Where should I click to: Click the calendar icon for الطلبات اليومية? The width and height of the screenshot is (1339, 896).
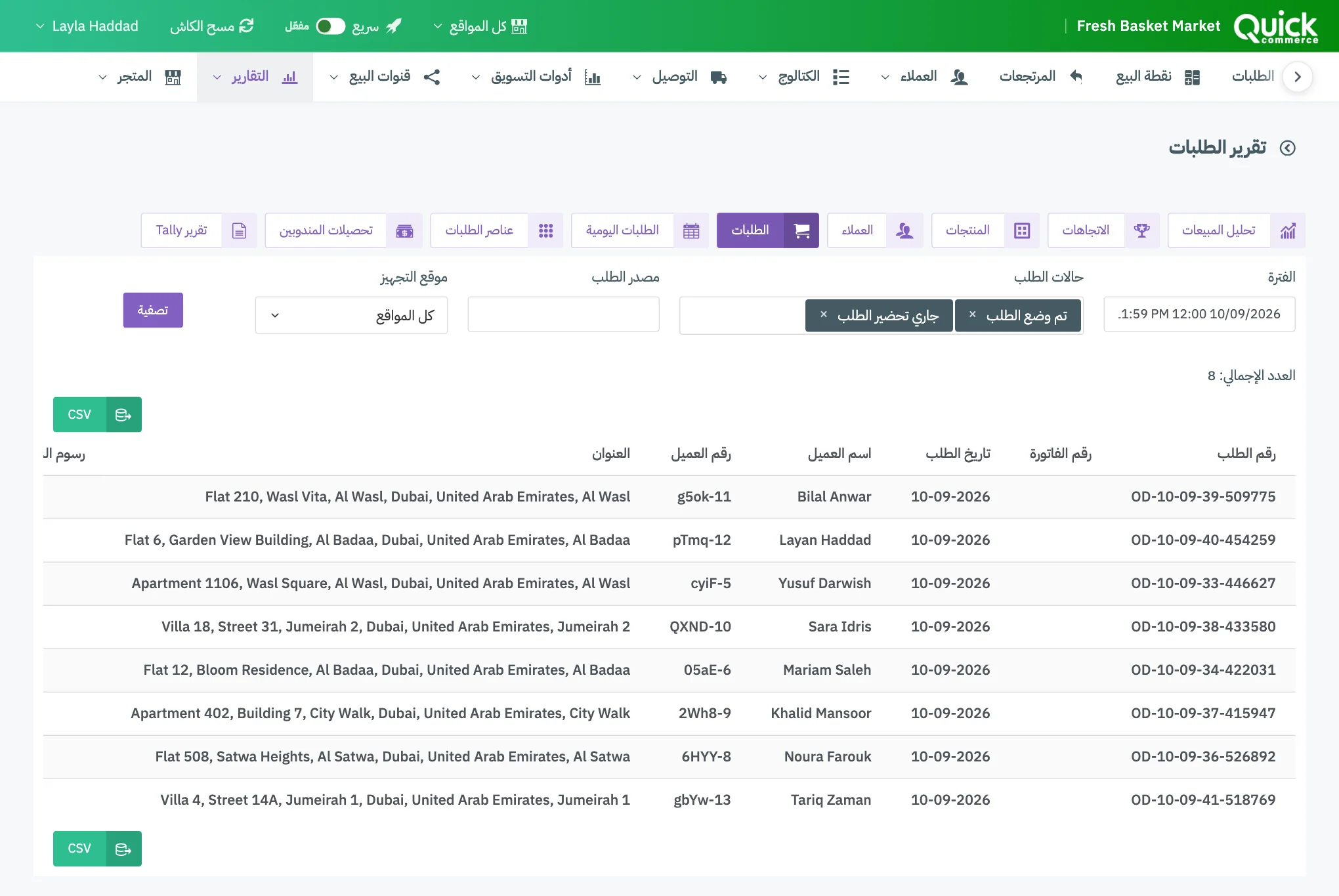click(691, 230)
